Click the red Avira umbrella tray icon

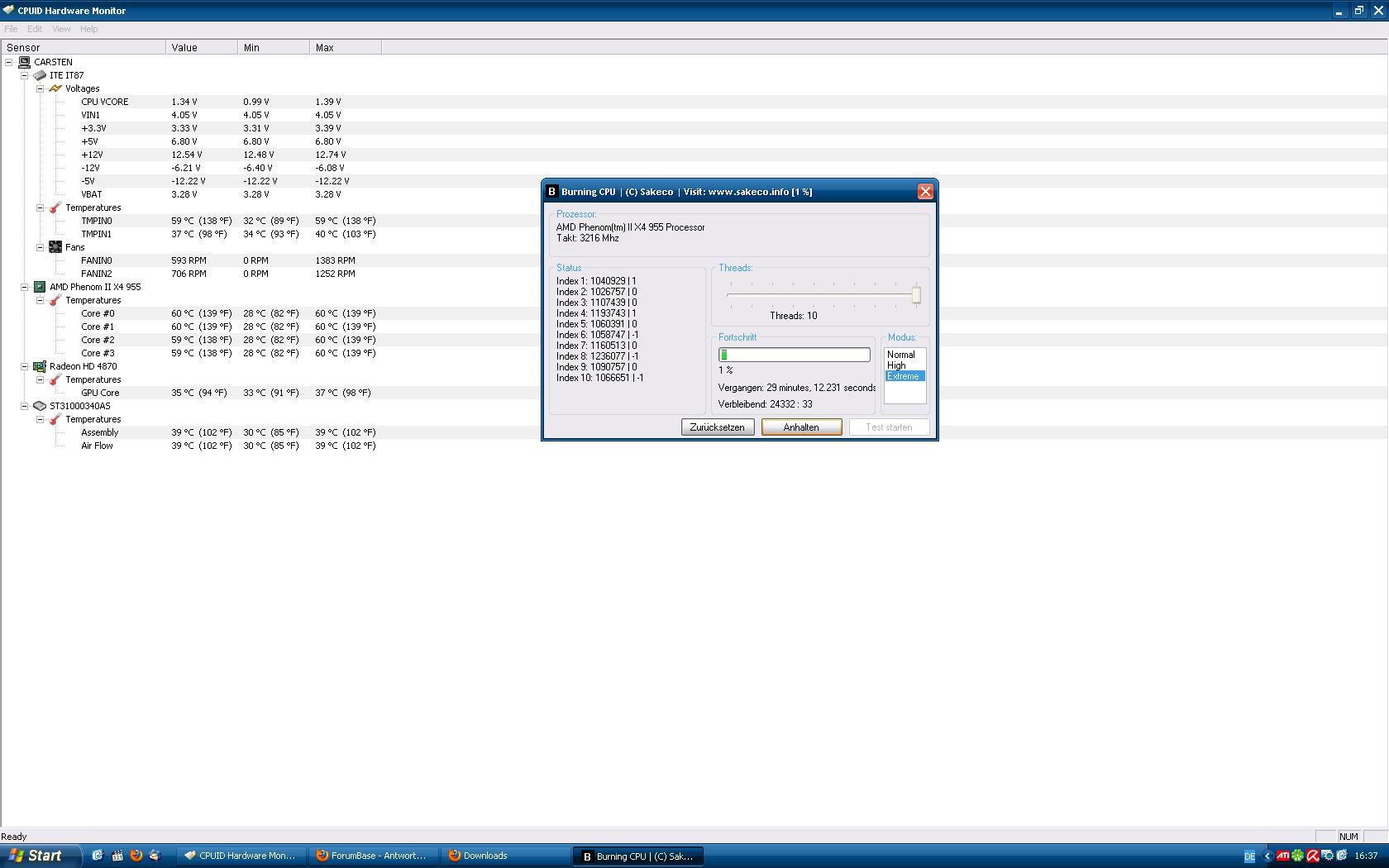(x=1312, y=856)
